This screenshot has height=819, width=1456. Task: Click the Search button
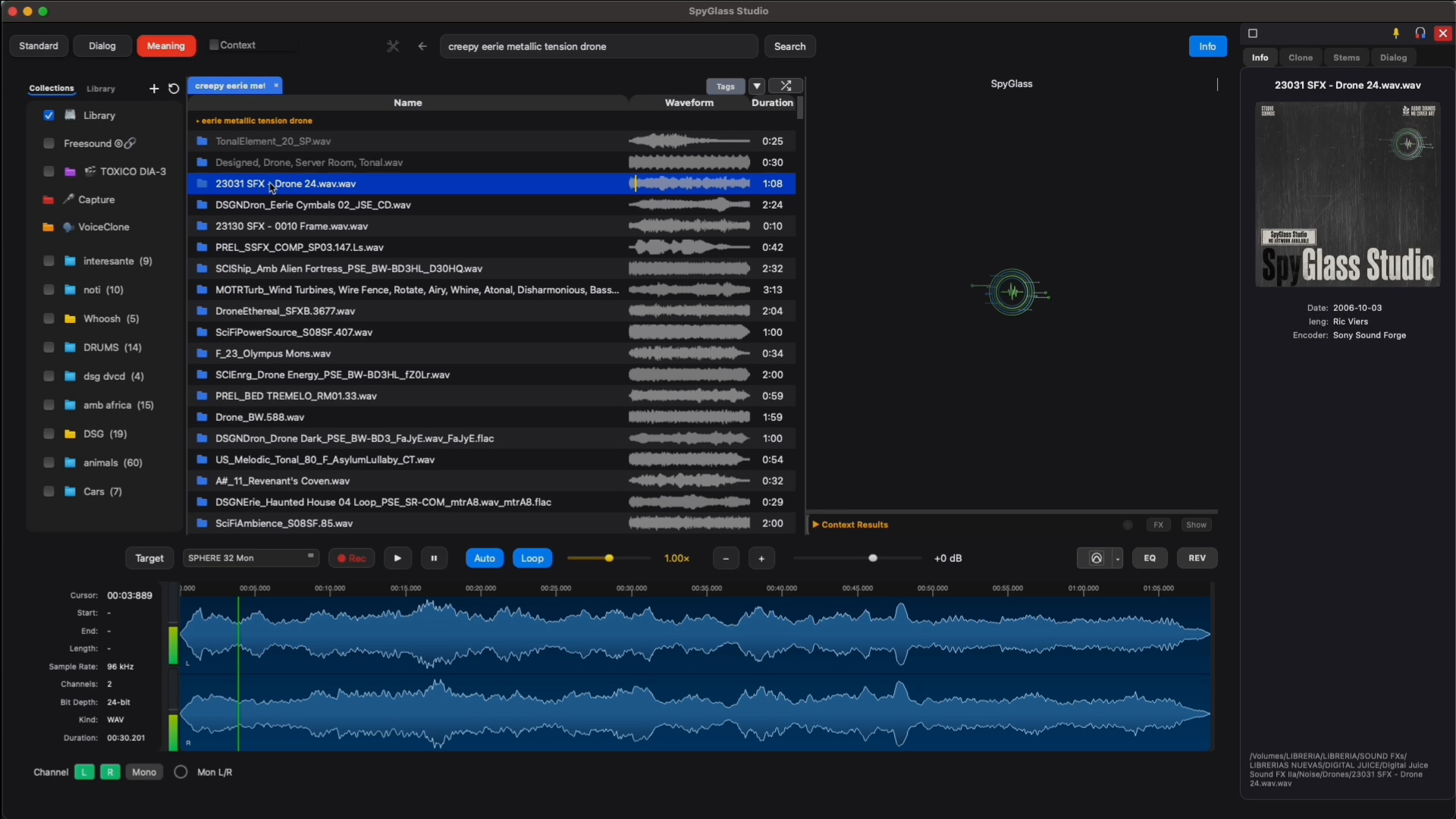pyautogui.click(x=790, y=46)
